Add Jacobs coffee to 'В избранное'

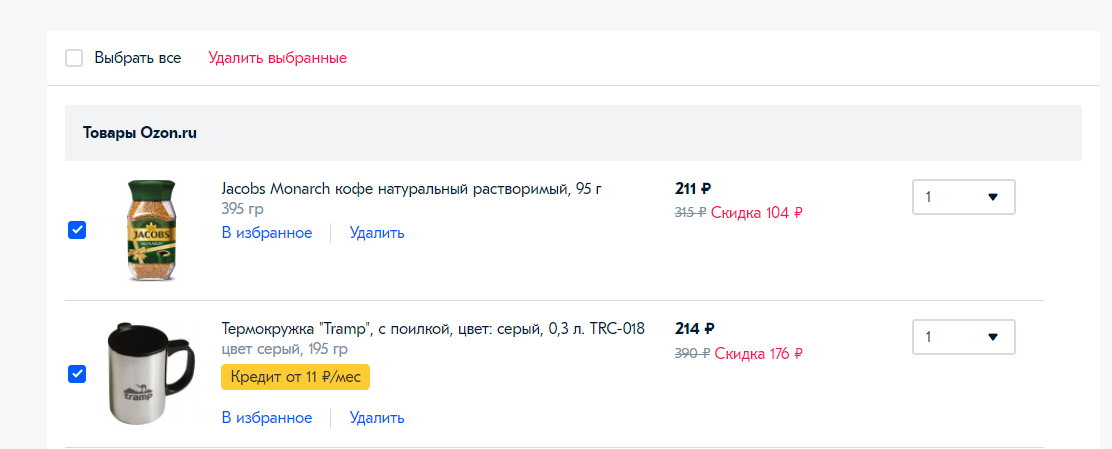267,233
